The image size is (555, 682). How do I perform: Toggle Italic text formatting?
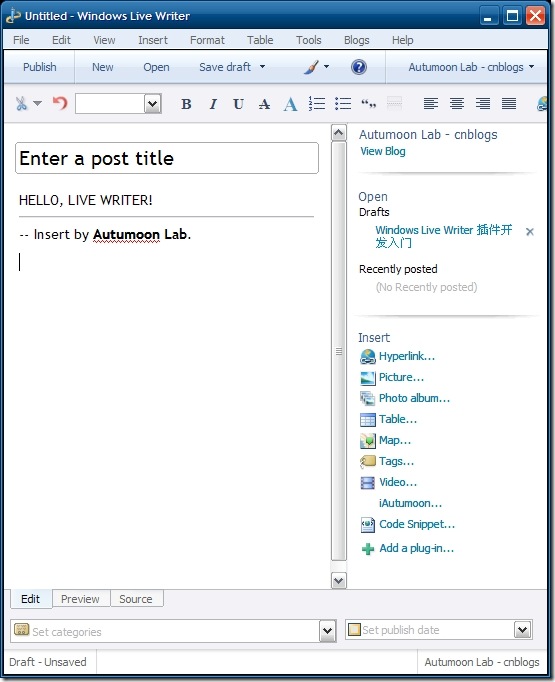[213, 104]
